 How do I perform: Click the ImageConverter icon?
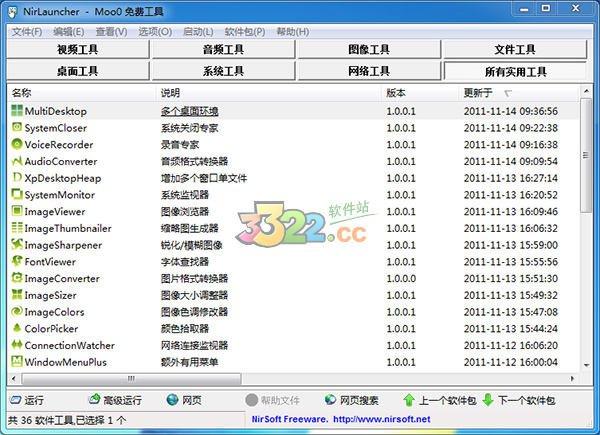[17, 278]
